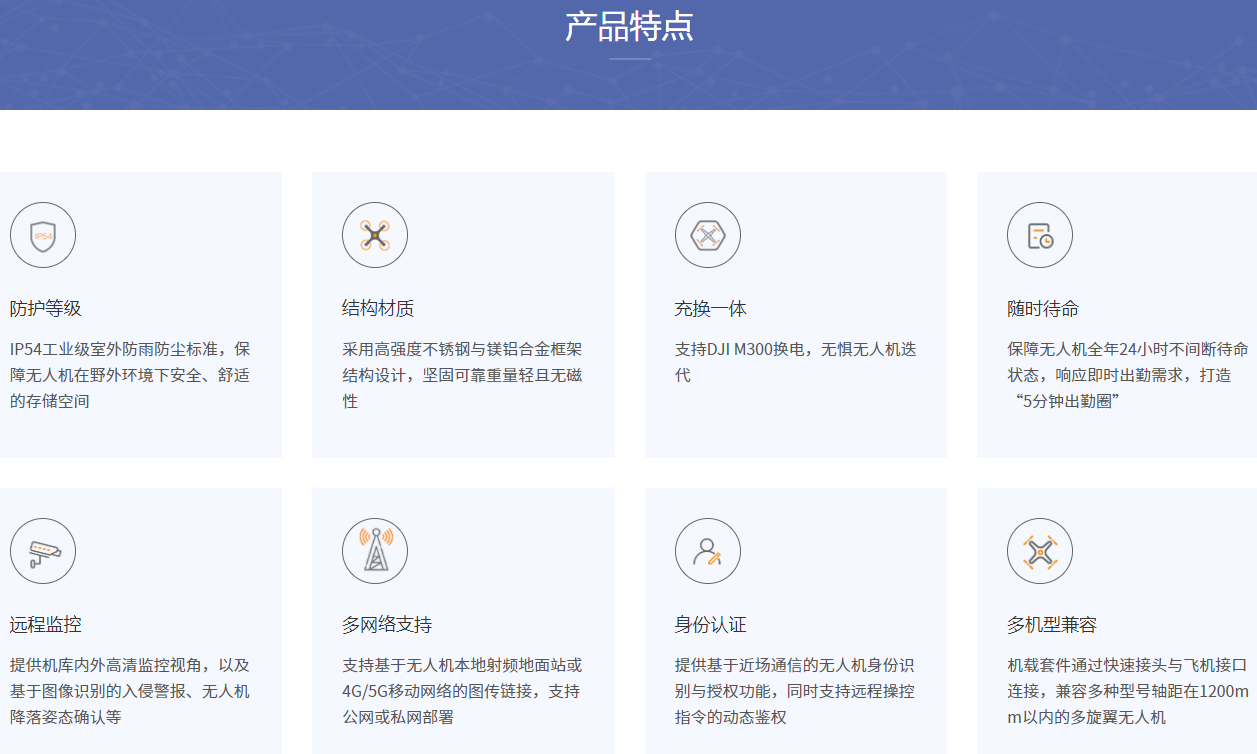Open the 远程监控 feature heading
The height and width of the screenshot is (754, 1257).
pos(46,625)
